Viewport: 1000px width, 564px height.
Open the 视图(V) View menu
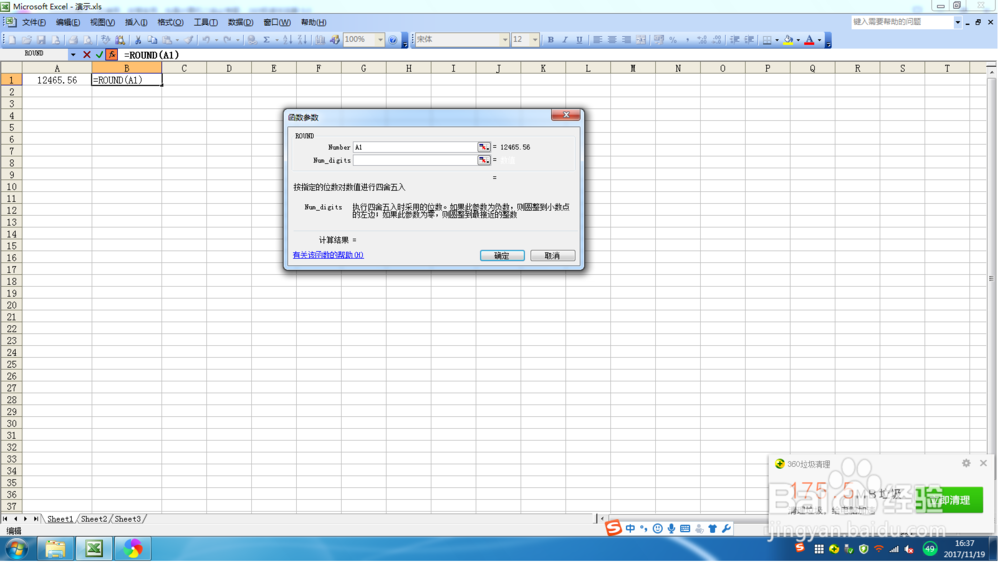click(x=102, y=22)
